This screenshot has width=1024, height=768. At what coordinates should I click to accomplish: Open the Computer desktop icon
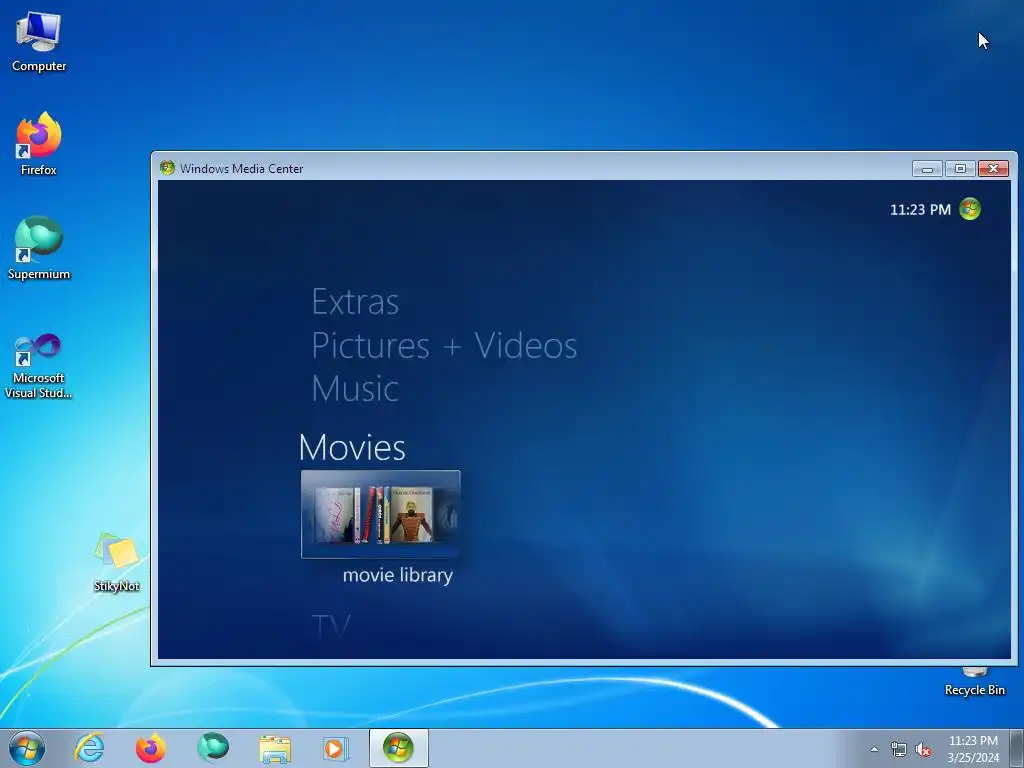pos(39,42)
